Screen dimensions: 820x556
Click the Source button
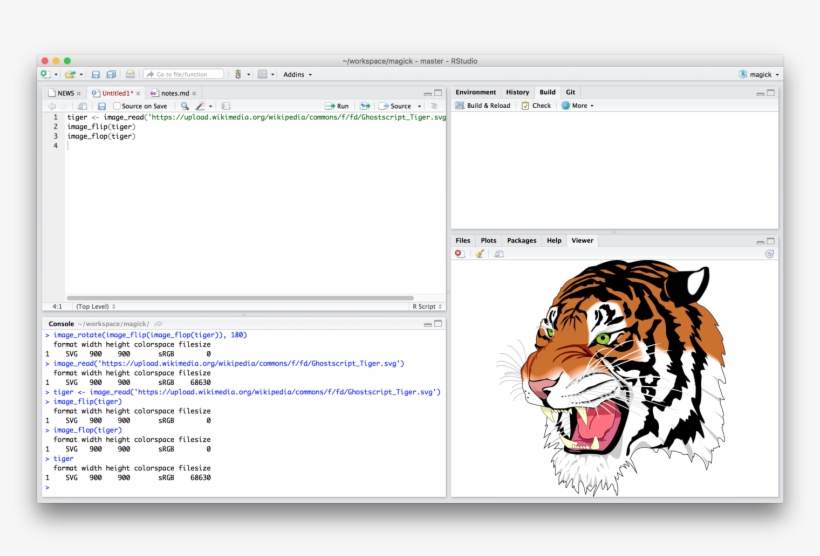click(395, 106)
